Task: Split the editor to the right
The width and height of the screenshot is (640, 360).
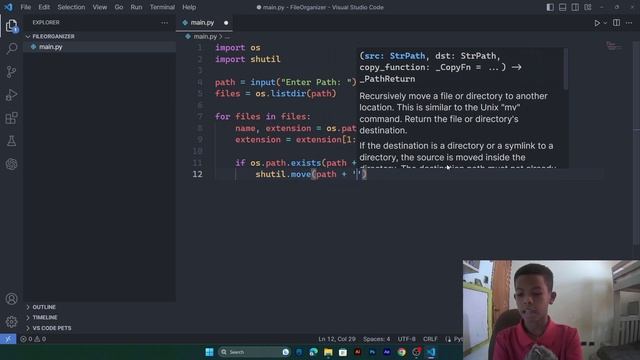Action: click(x=616, y=22)
